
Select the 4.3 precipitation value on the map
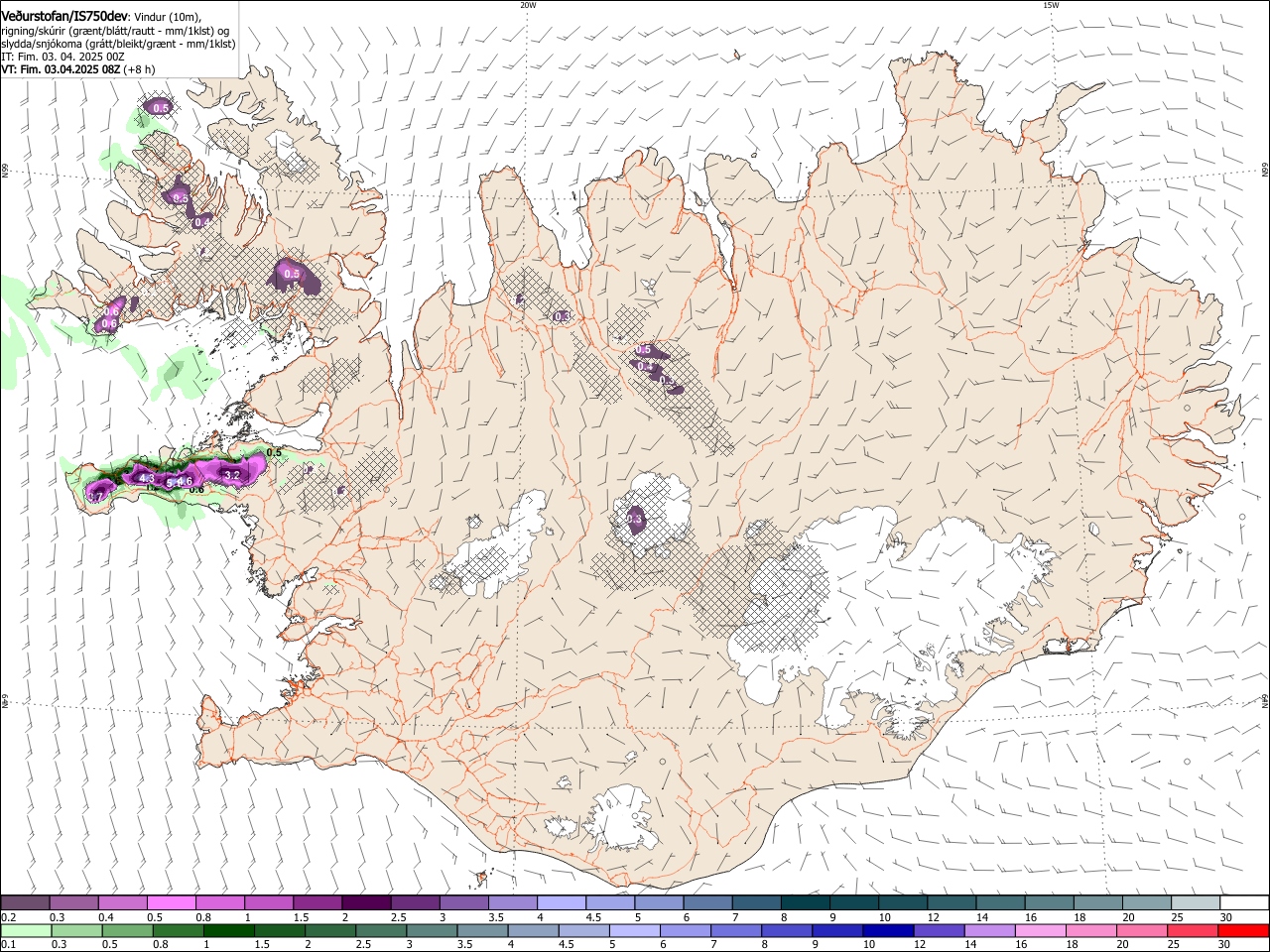(147, 478)
